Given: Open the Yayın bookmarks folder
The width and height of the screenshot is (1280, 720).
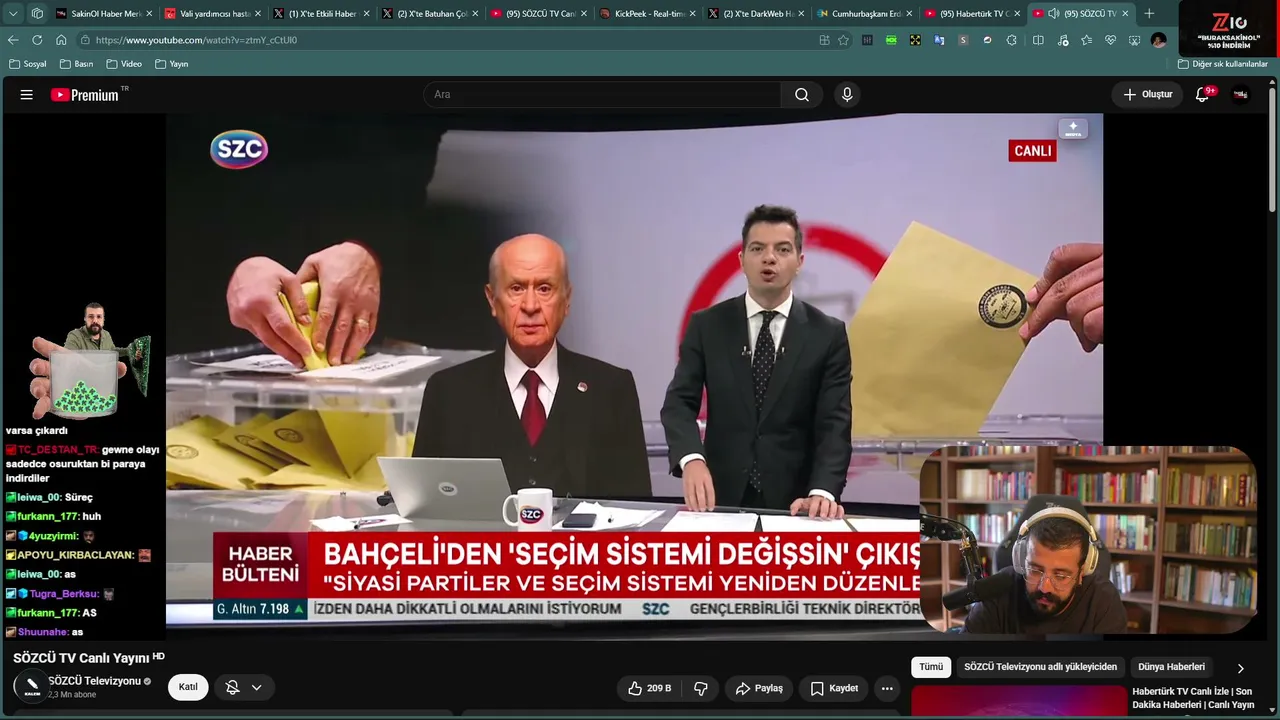Looking at the screenshot, I should point(172,64).
